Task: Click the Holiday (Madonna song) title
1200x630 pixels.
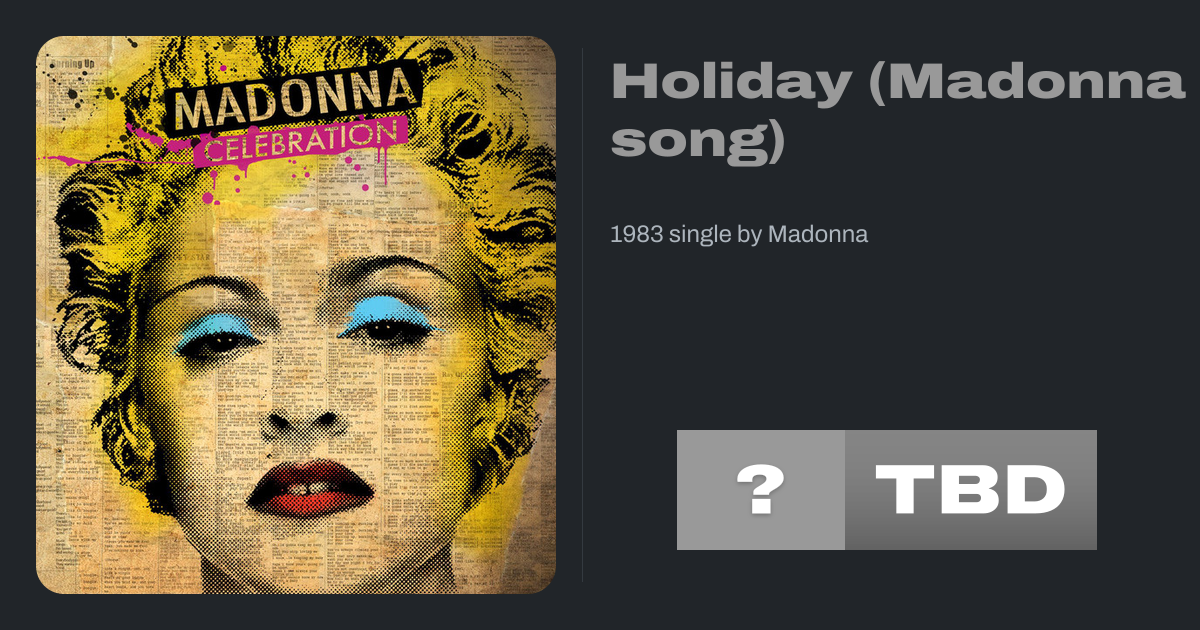Action: point(897,110)
